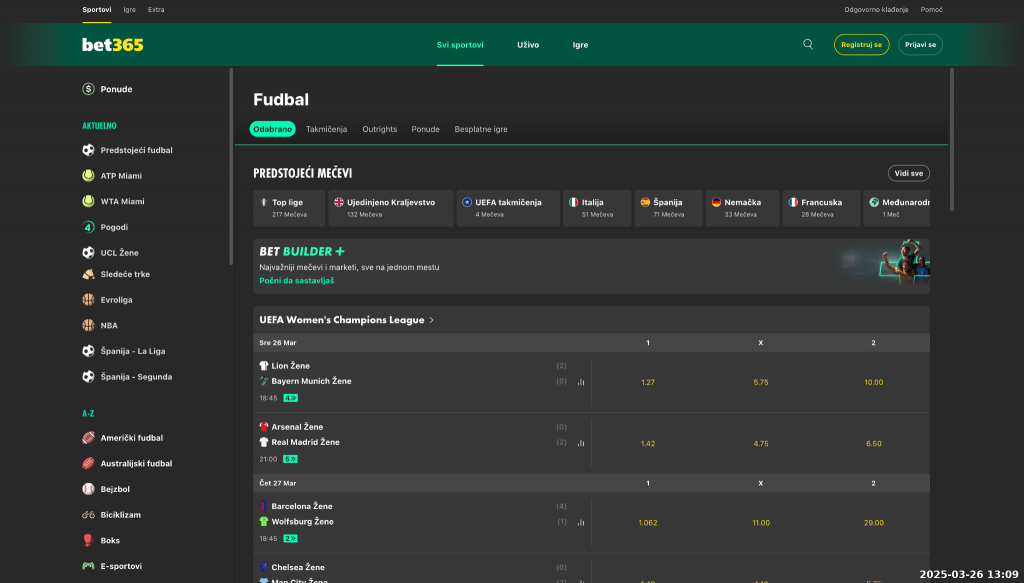Switch to Igre top-left tab
The height and width of the screenshot is (583, 1024).
coord(129,10)
